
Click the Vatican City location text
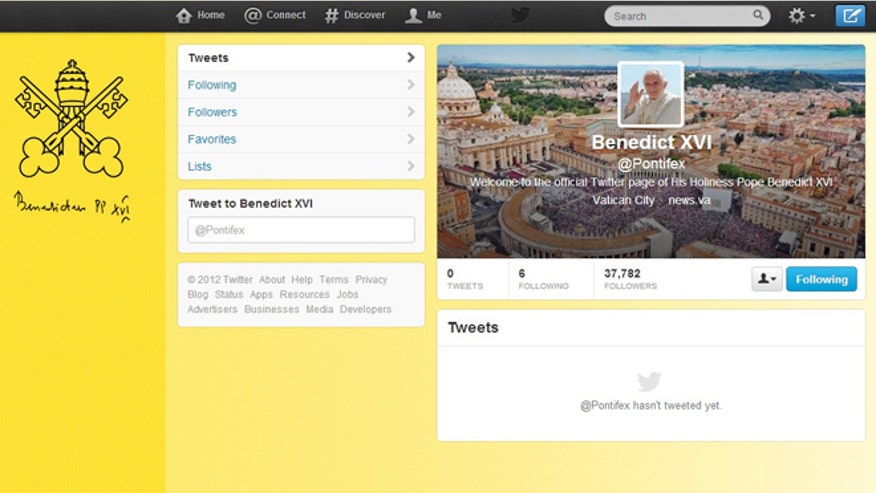pos(623,200)
